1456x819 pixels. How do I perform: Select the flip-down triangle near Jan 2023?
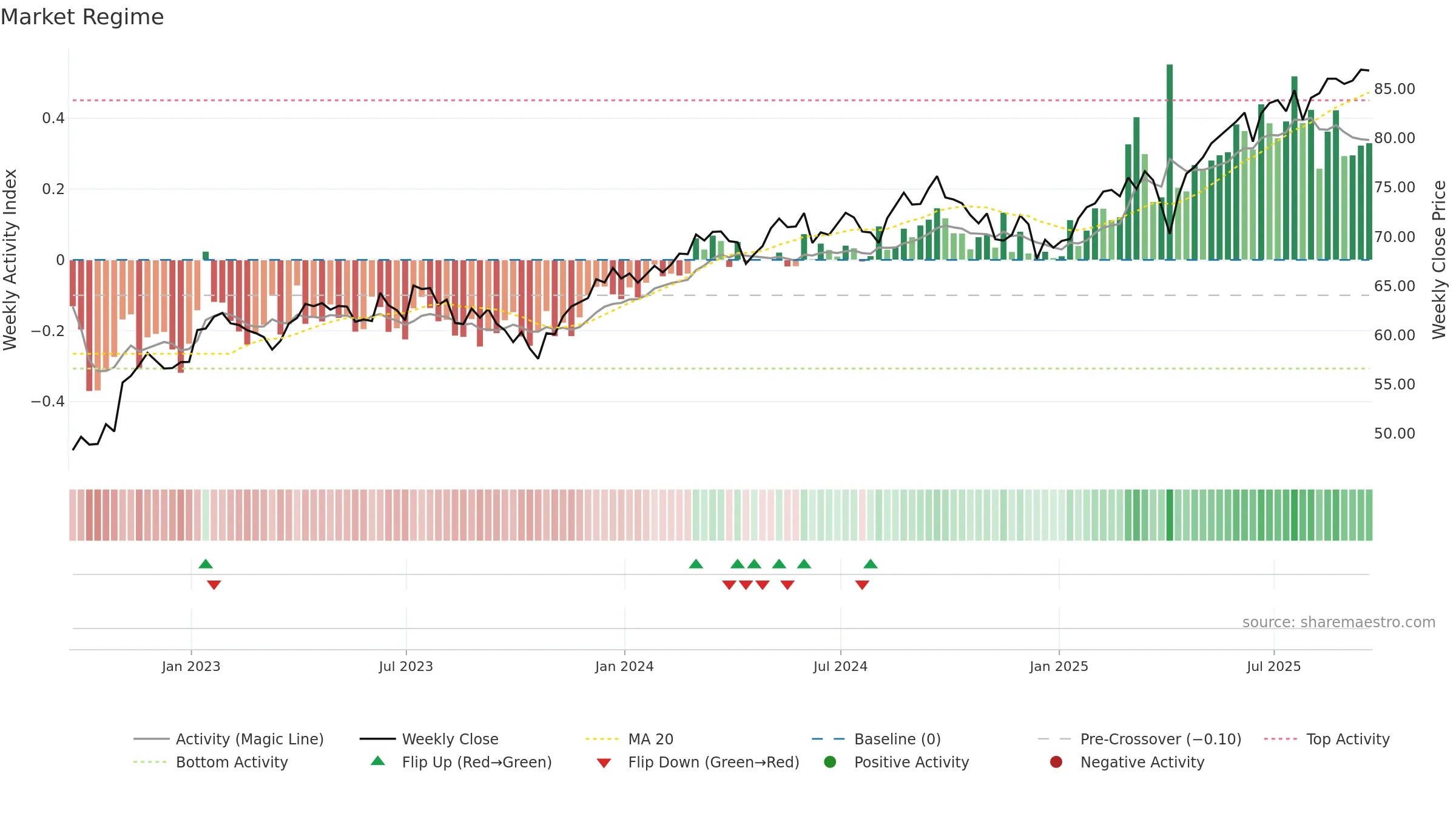point(214,585)
